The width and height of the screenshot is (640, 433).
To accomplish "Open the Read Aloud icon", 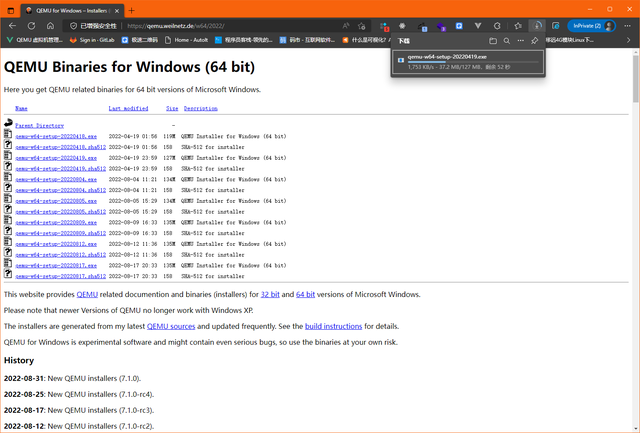I will (x=346, y=26).
